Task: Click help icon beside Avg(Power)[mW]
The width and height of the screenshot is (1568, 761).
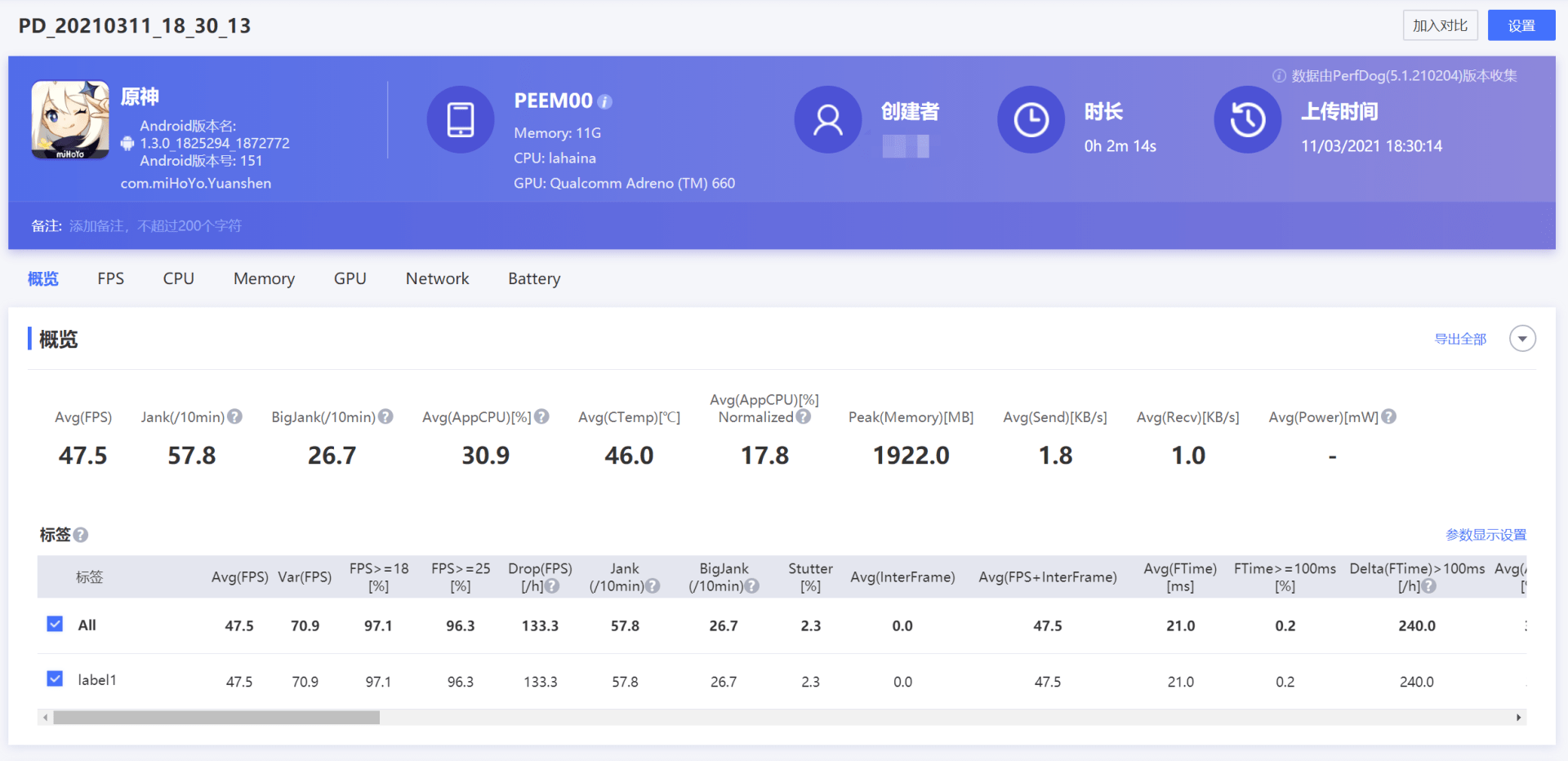Action: coord(1389,417)
